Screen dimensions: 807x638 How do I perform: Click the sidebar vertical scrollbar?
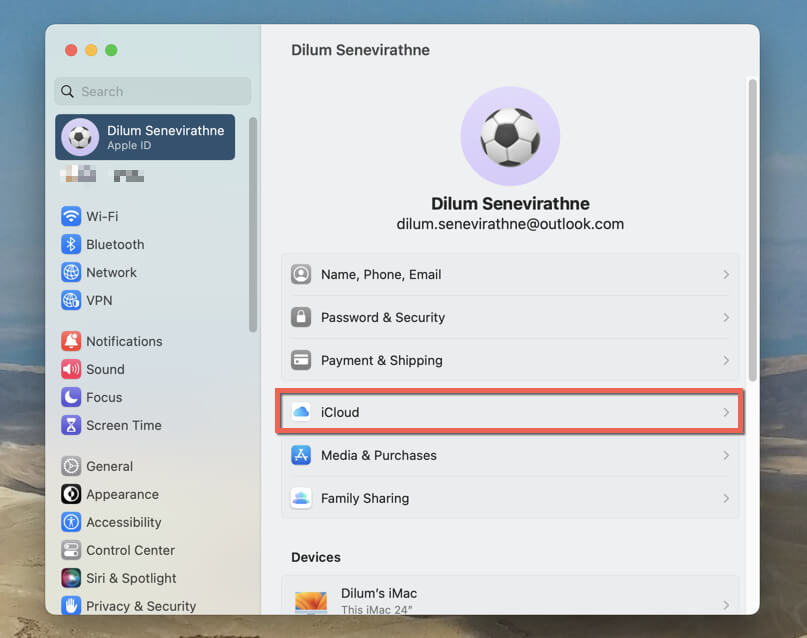[253, 225]
